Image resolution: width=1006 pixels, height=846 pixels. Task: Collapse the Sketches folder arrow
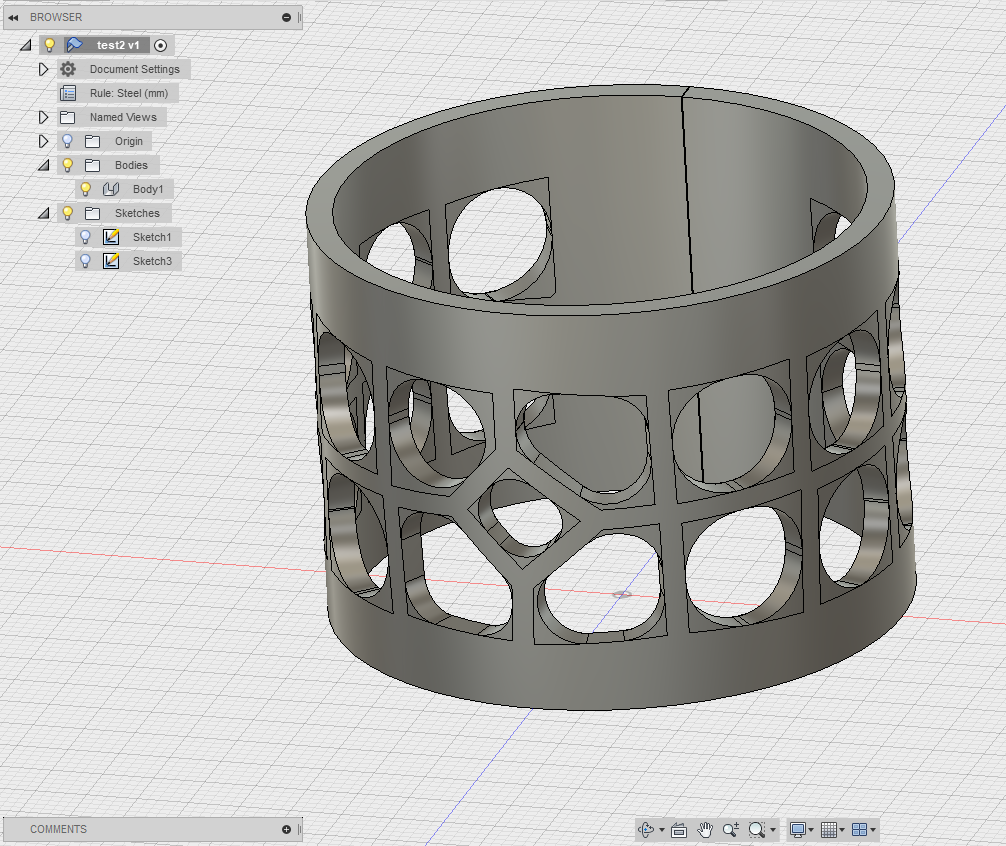click(x=43, y=213)
